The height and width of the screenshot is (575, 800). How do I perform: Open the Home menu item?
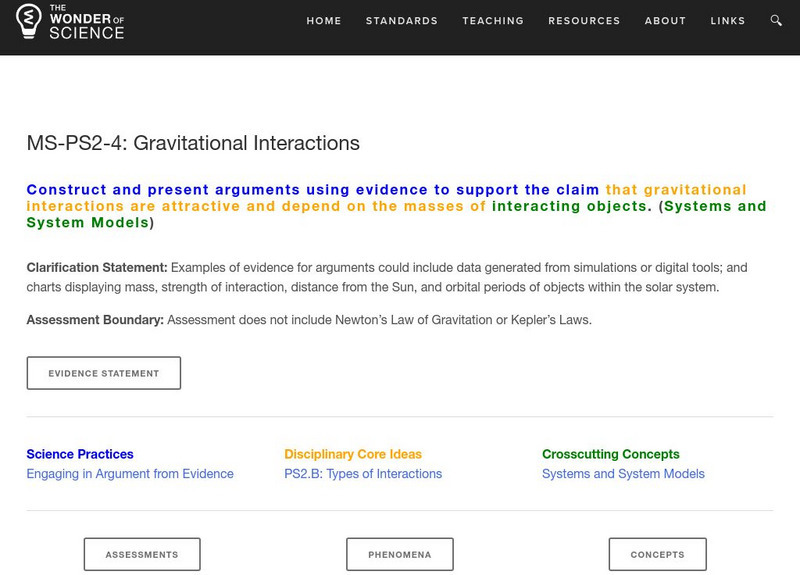point(324,21)
